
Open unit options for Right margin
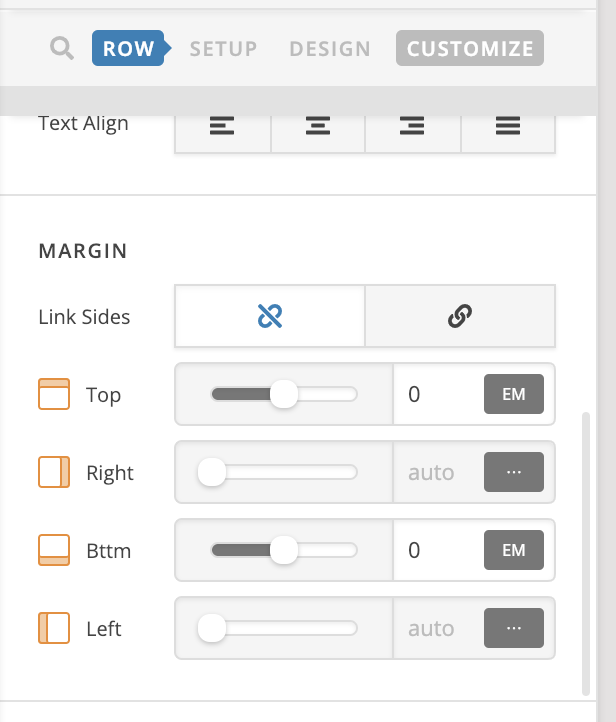pyautogui.click(x=514, y=472)
